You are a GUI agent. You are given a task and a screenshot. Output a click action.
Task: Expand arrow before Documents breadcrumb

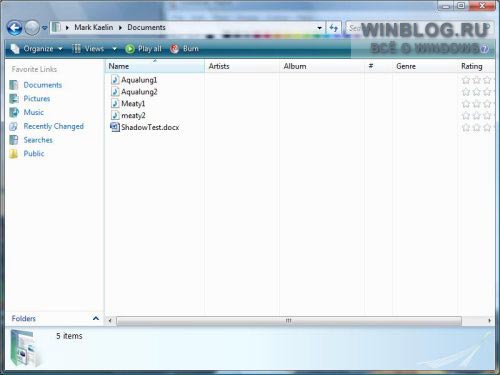120,28
